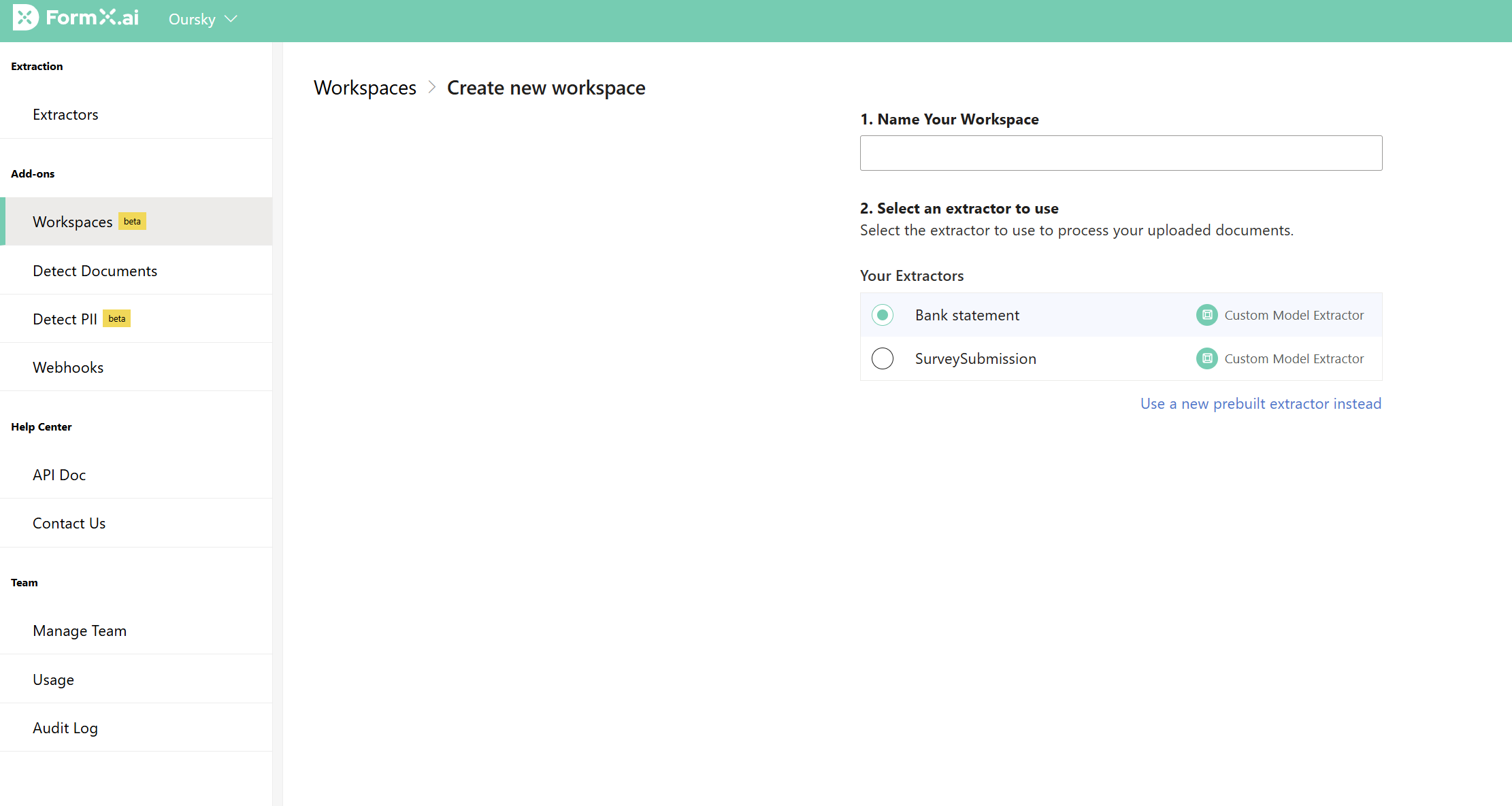Click the beta badge next to Detect PII

[116, 319]
